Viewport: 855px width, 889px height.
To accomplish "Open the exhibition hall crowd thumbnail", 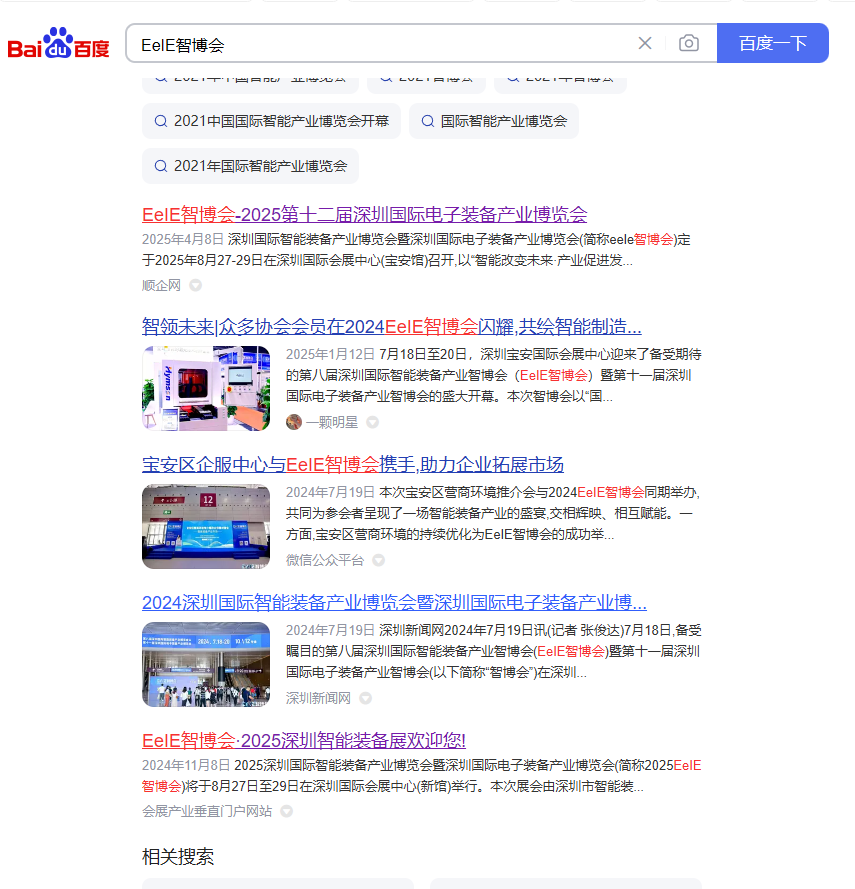I will pos(206,664).
